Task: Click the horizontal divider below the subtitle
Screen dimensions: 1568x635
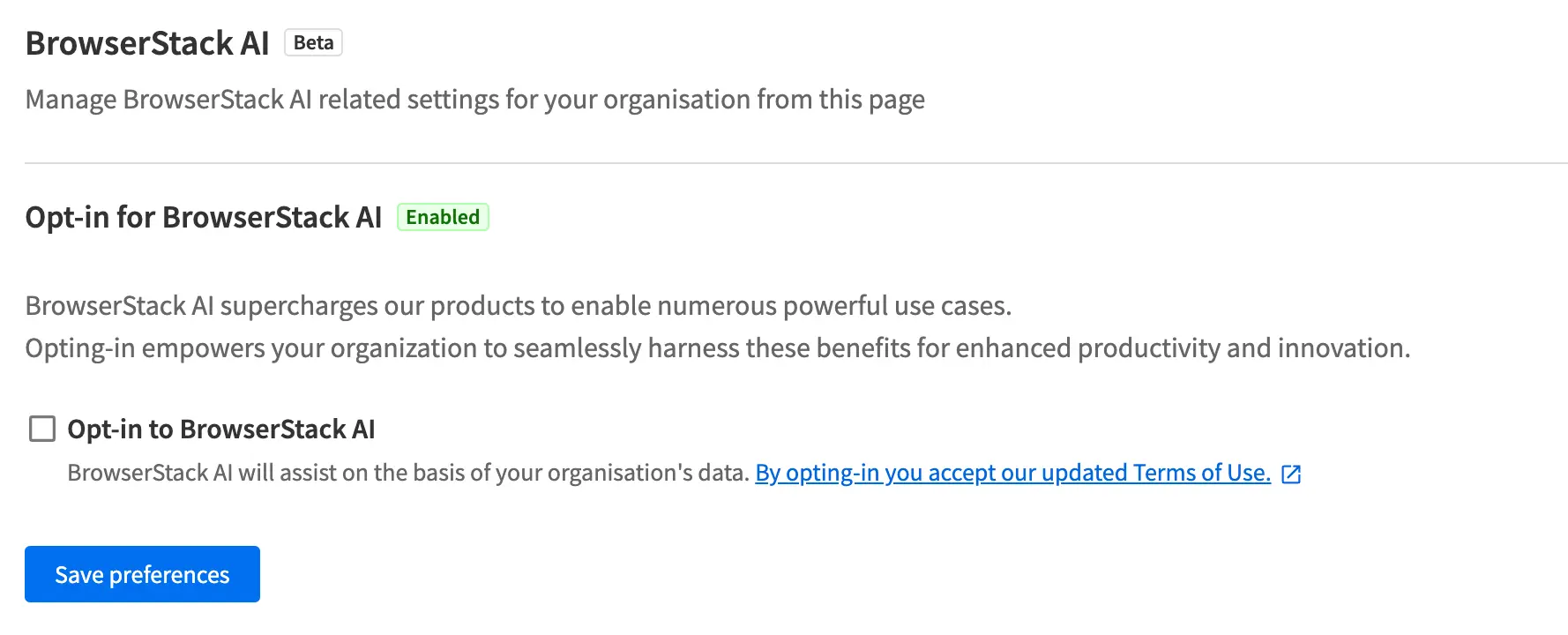Action: (x=794, y=163)
